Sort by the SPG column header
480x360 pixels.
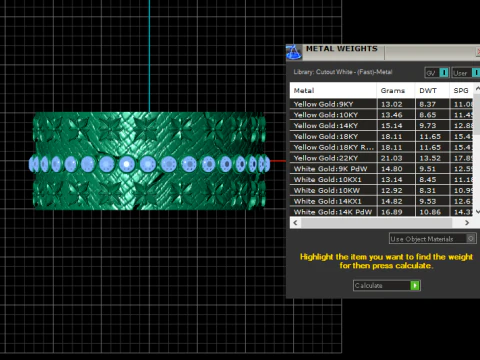[x=461, y=90]
